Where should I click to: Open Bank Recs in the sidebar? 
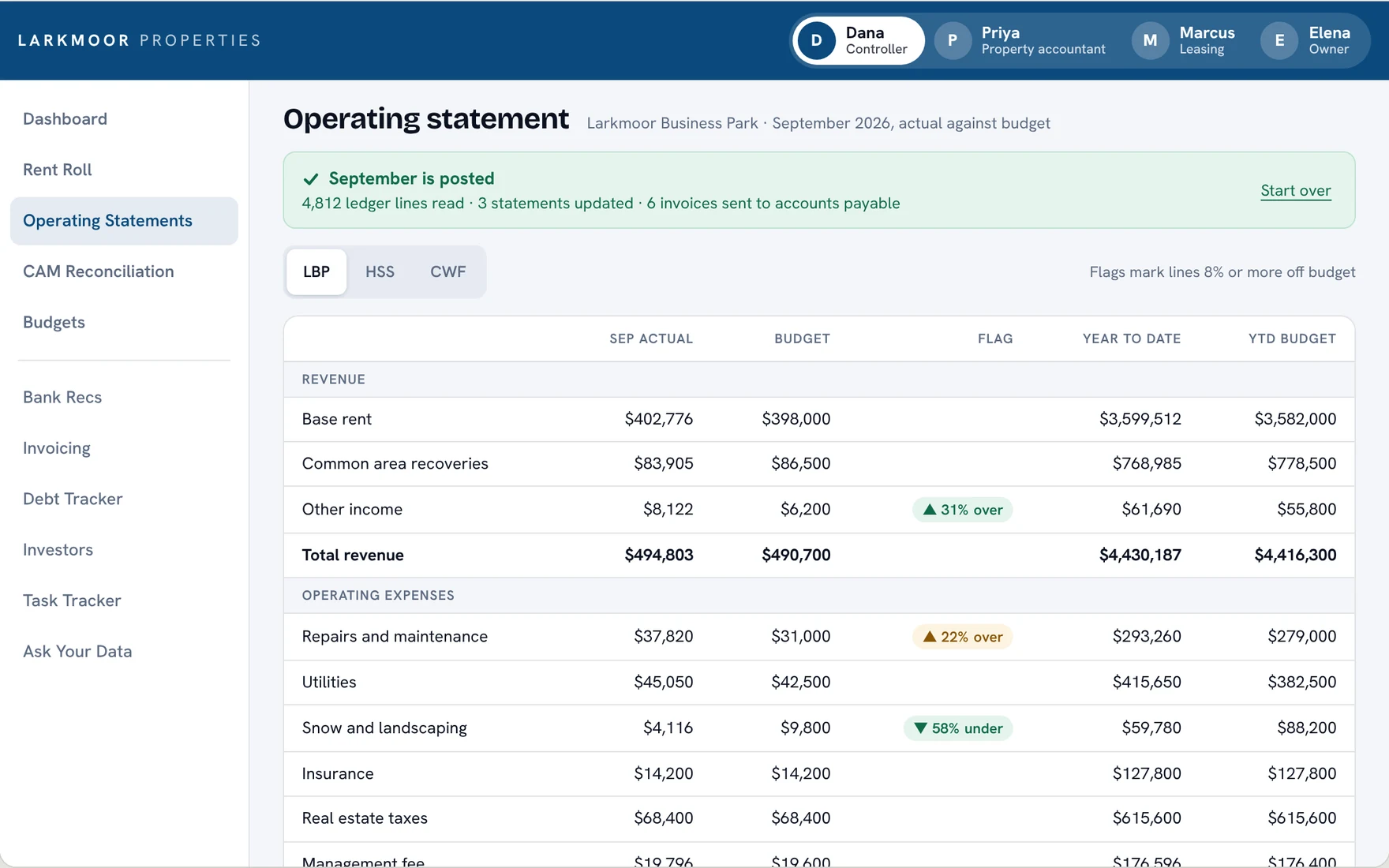(x=62, y=398)
